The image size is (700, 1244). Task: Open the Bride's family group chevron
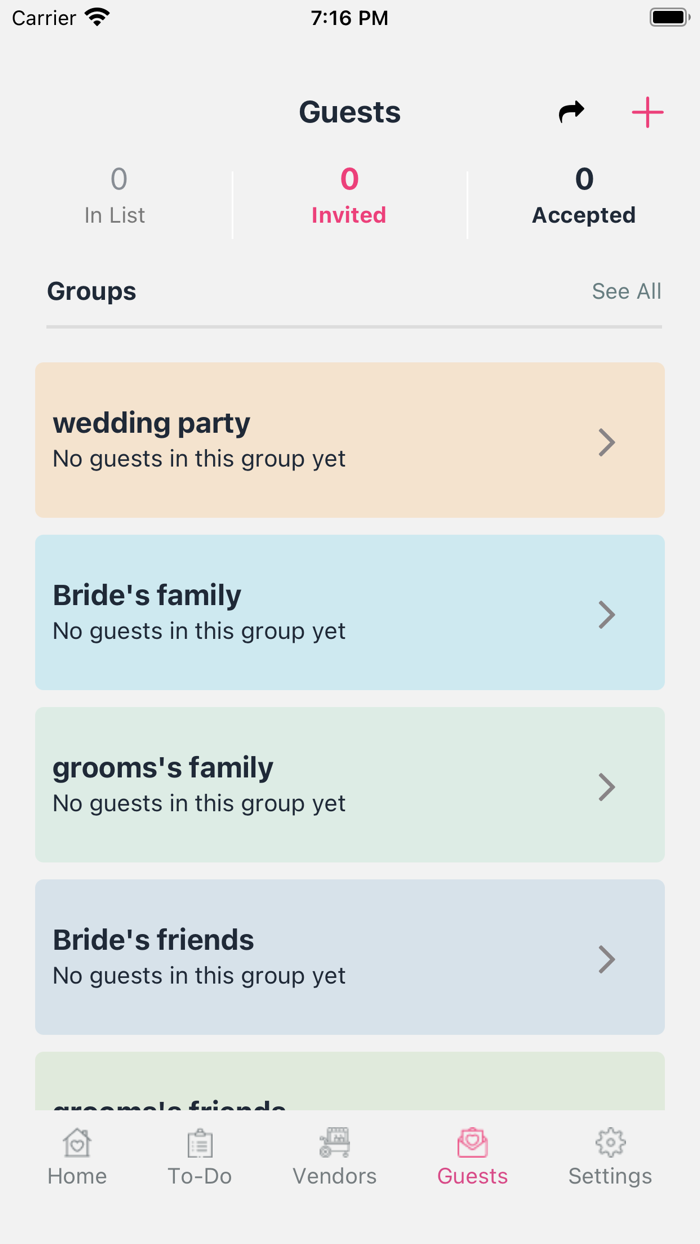click(607, 614)
